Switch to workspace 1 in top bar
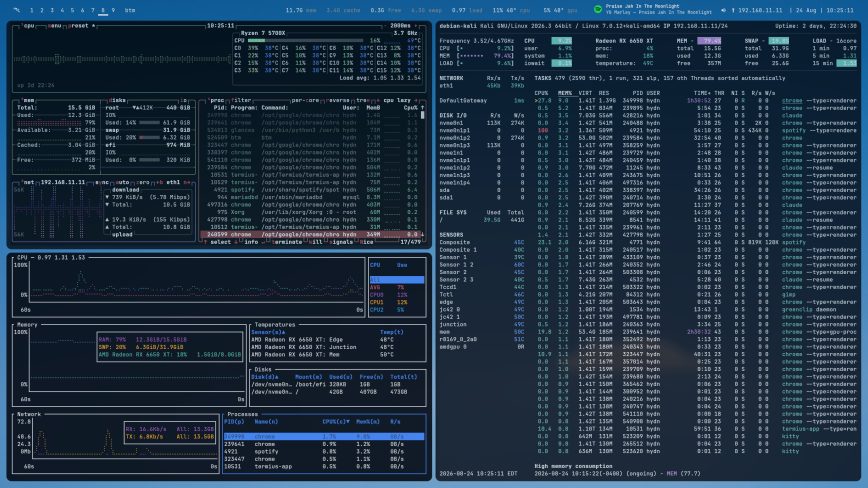This screenshot has height=488, width=868. (x=32, y=10)
